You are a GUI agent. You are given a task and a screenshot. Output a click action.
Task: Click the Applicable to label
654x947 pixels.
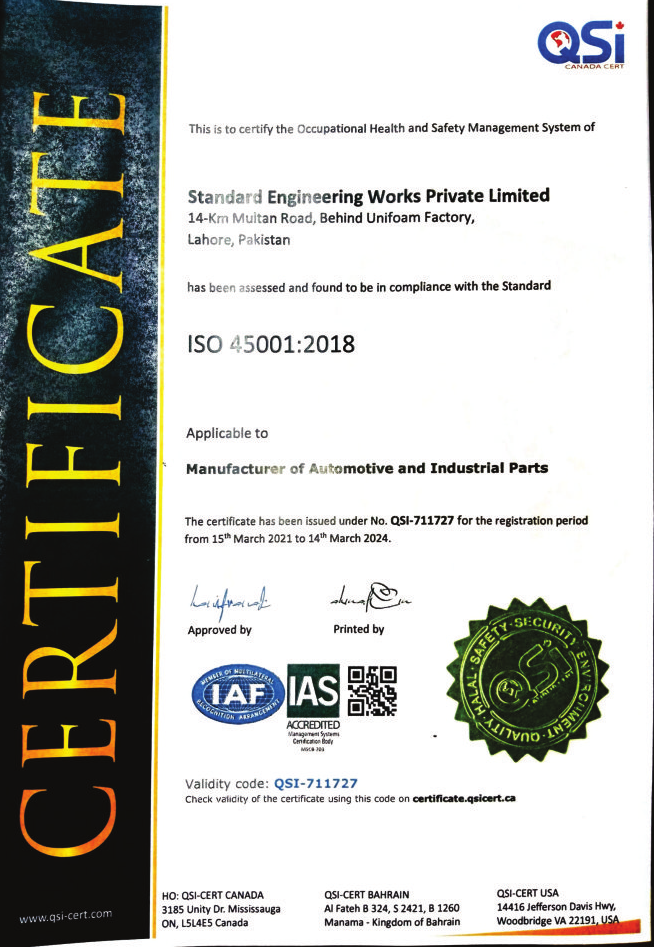pyautogui.click(x=227, y=433)
